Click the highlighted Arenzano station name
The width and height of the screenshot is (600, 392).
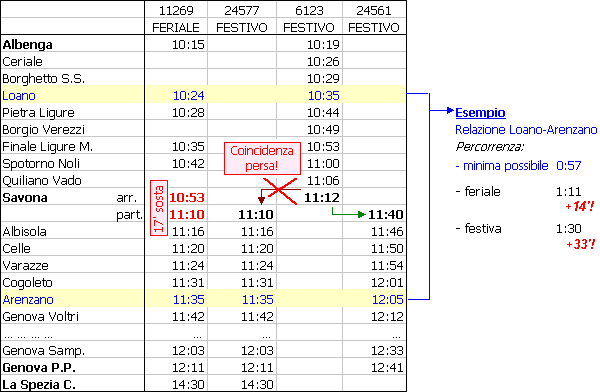(28, 299)
